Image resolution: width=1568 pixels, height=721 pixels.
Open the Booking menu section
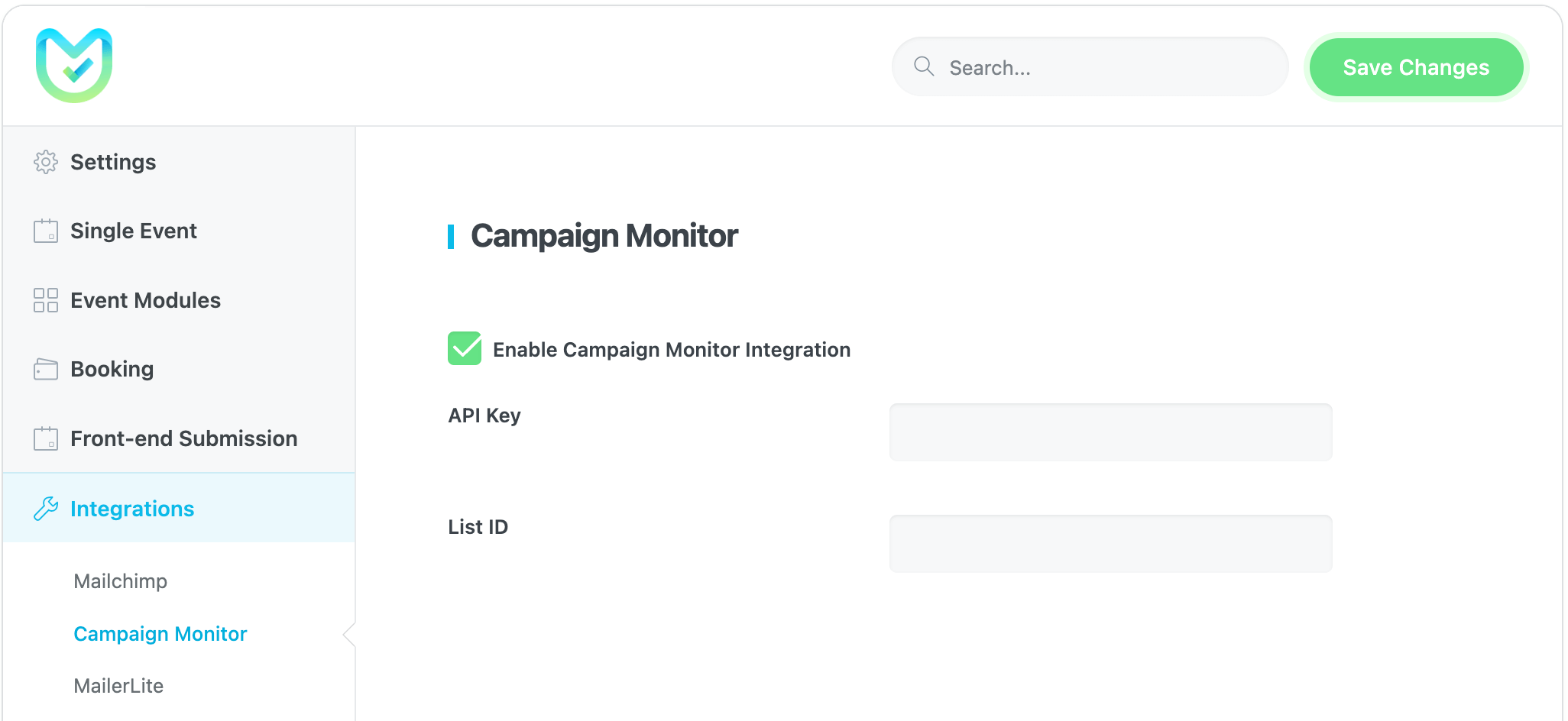[x=112, y=369]
